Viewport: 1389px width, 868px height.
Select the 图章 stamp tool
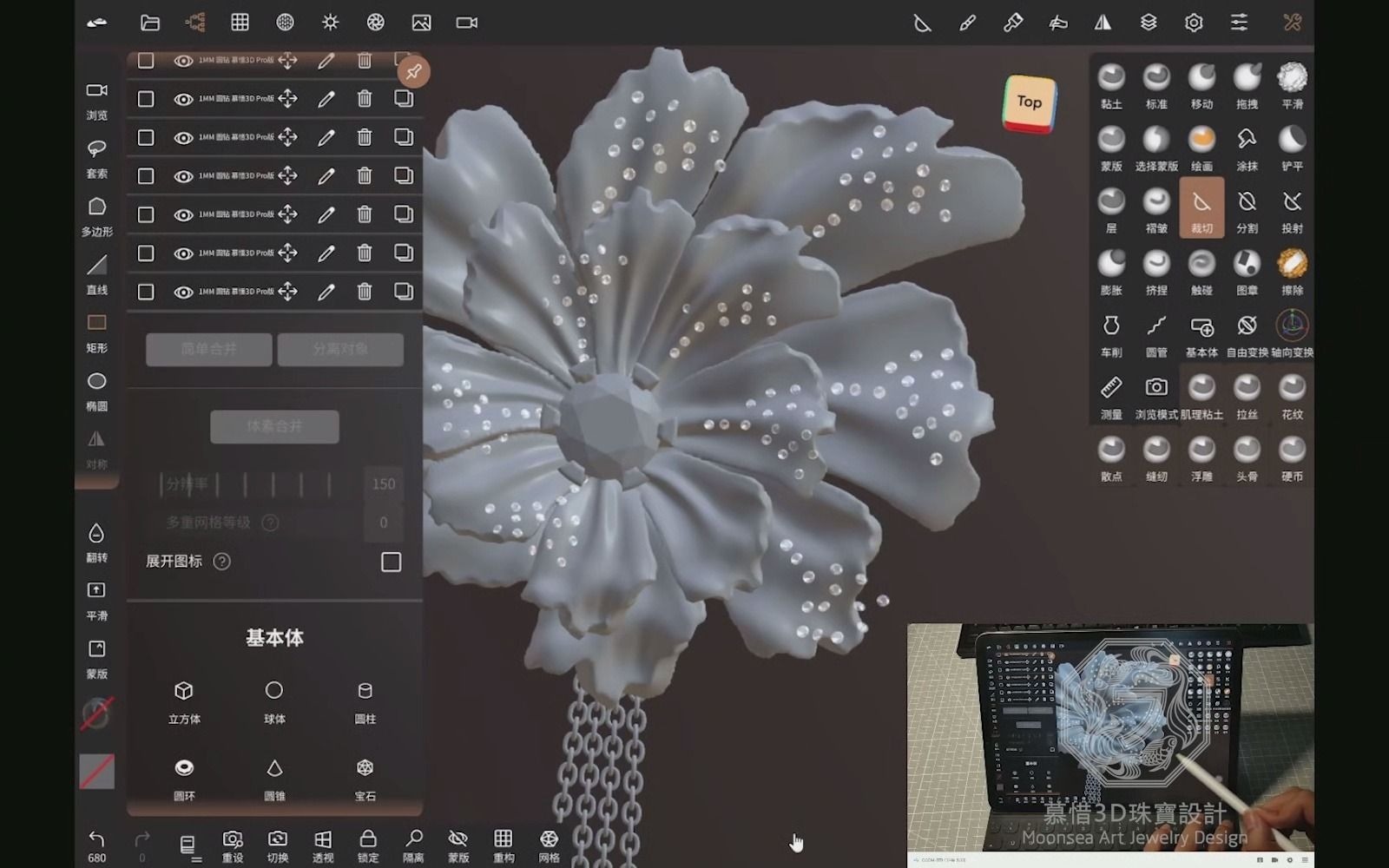[1247, 272]
